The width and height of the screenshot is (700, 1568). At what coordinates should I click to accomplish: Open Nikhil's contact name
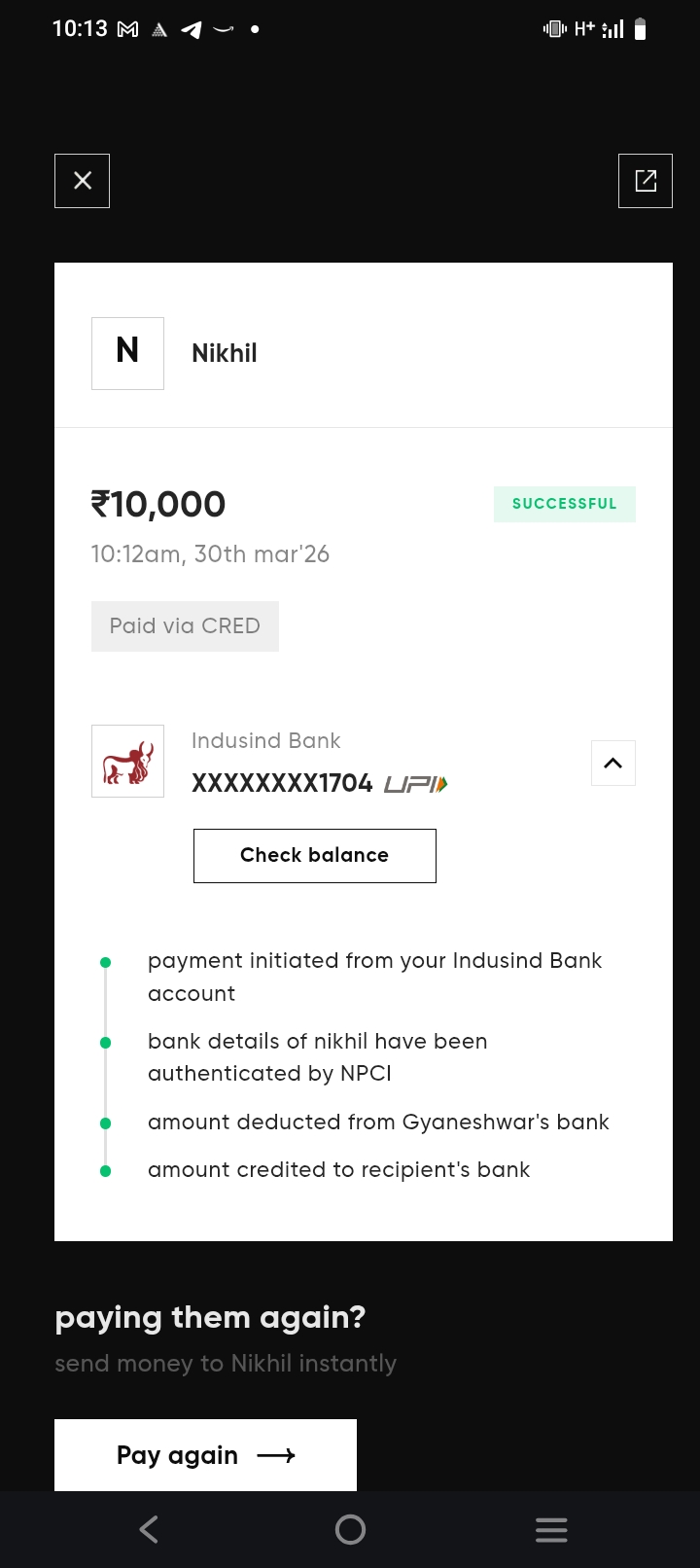point(225,353)
